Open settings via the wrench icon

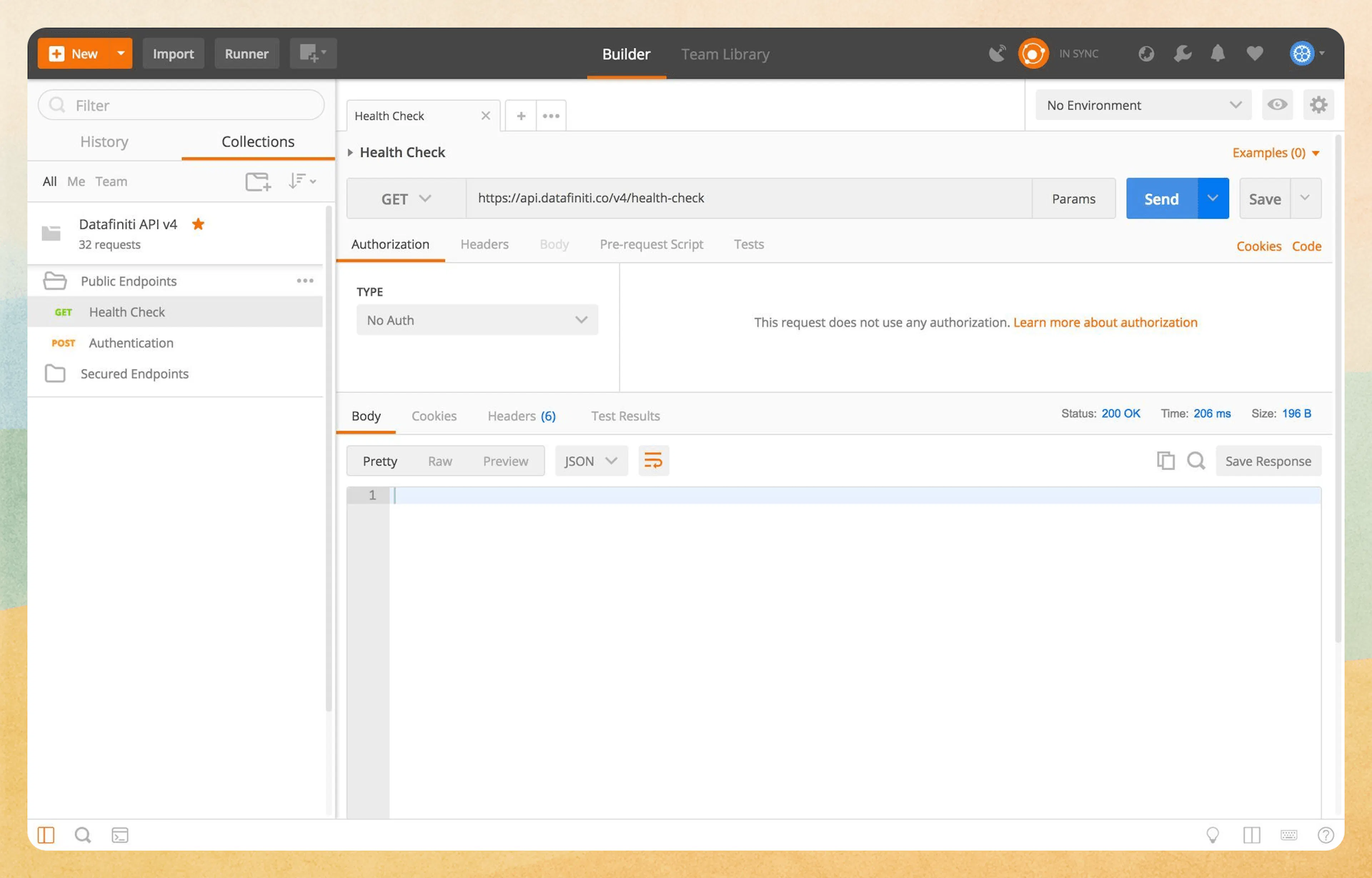[1182, 53]
